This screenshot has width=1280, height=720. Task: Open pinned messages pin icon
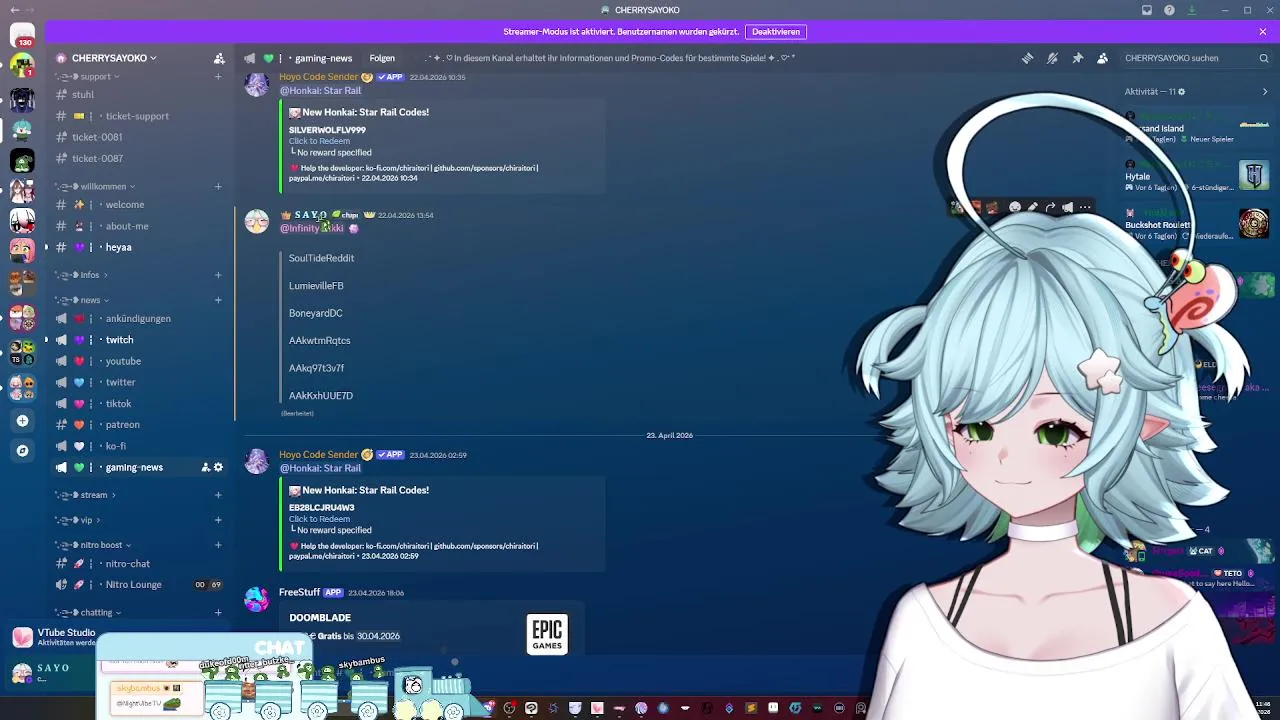click(x=1077, y=58)
